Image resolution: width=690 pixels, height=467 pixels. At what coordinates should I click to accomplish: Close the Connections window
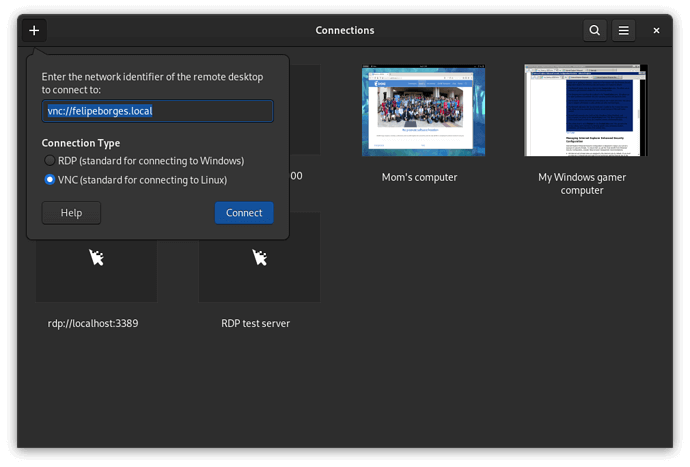pos(657,31)
